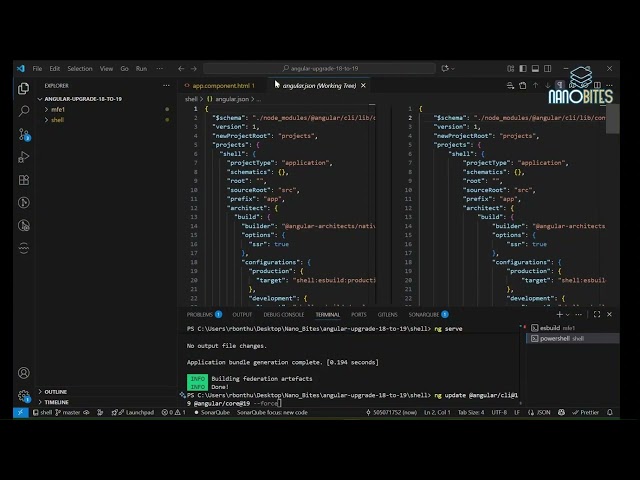
Task: Open the Accounts menu icon
Action: tap(24, 373)
